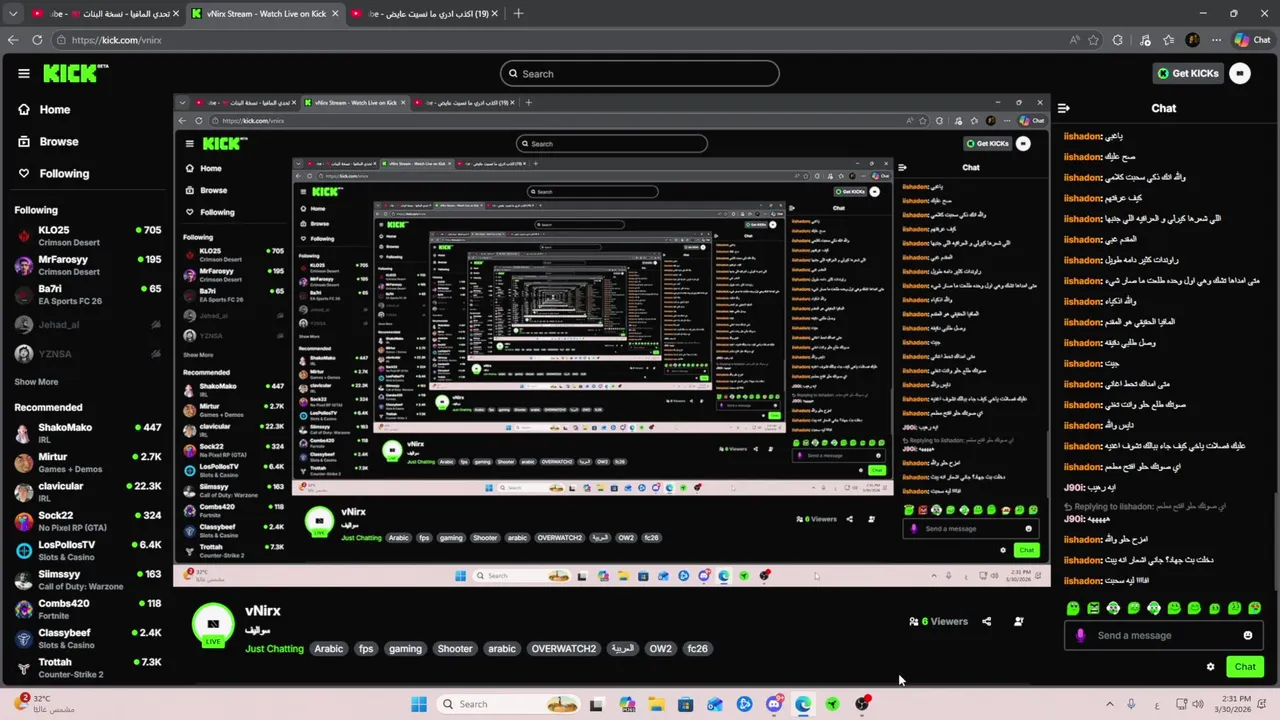
Task: Open media control music icon in toolbar
Action: coord(1144,40)
